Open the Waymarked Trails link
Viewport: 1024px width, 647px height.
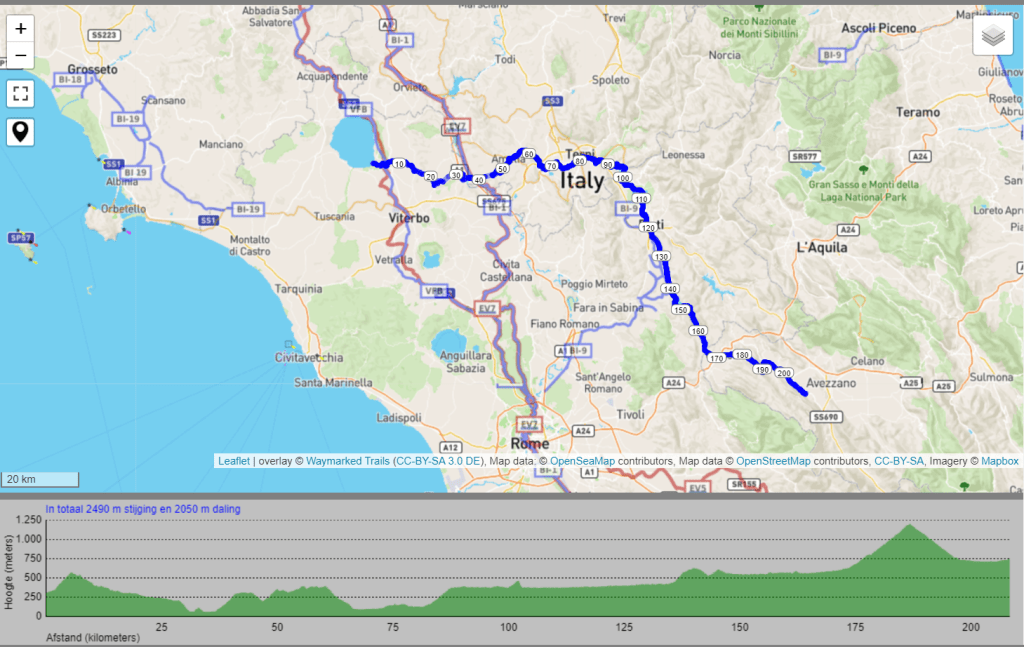click(x=347, y=460)
